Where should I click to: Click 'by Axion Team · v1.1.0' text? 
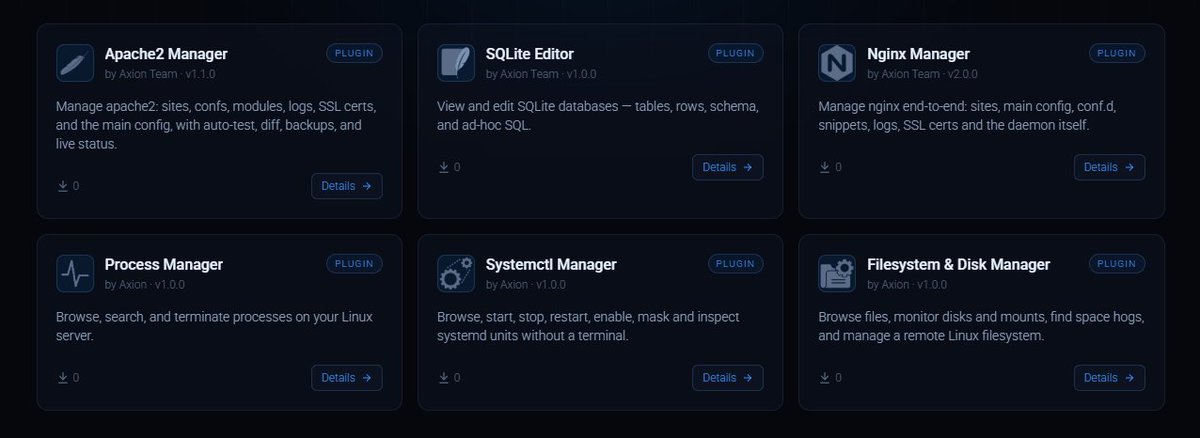(x=160, y=74)
